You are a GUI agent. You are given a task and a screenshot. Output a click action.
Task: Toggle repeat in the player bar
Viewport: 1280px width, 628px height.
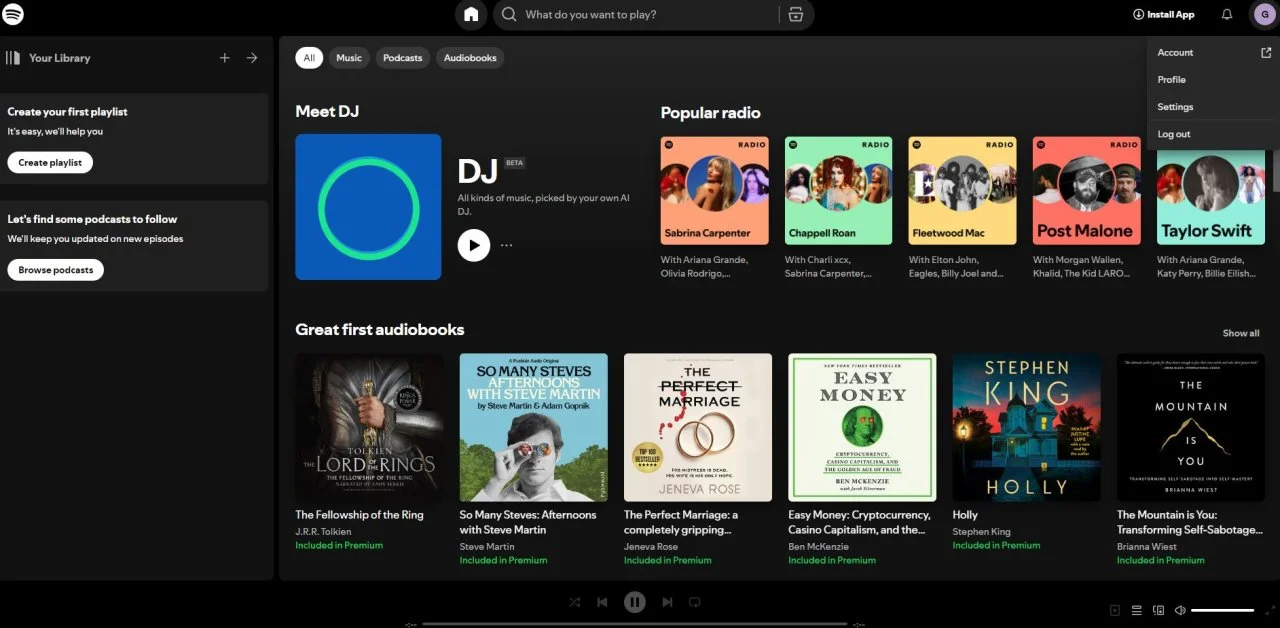click(x=694, y=602)
